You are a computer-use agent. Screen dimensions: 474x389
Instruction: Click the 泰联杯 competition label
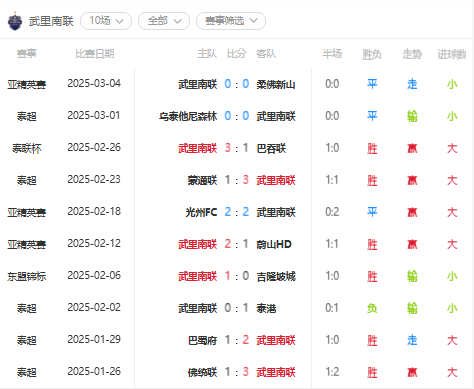(x=27, y=148)
